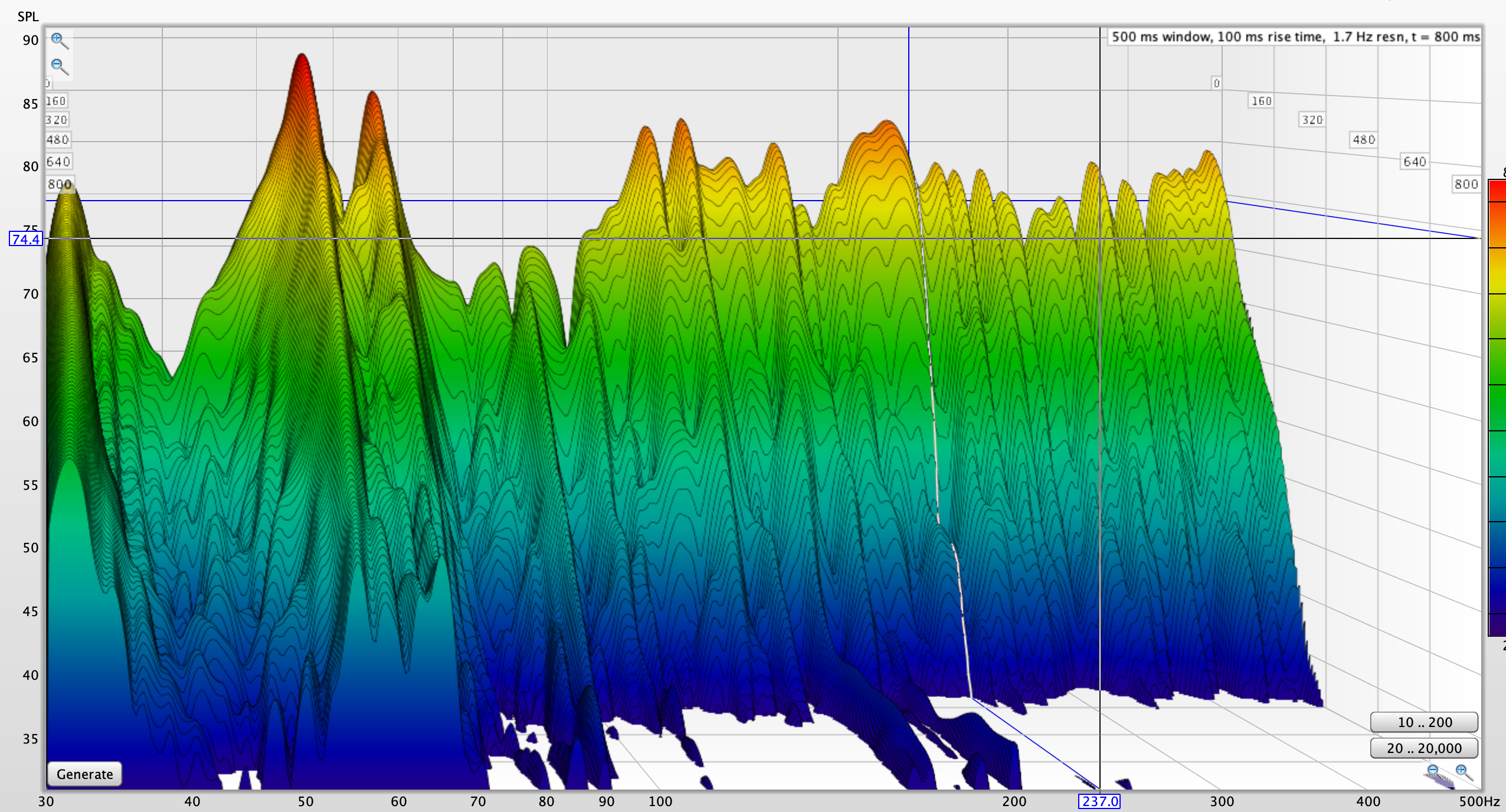Viewport: 1506px width, 812px height.
Task: Click the 50 tick on the SPL axis
Action: click(30, 548)
